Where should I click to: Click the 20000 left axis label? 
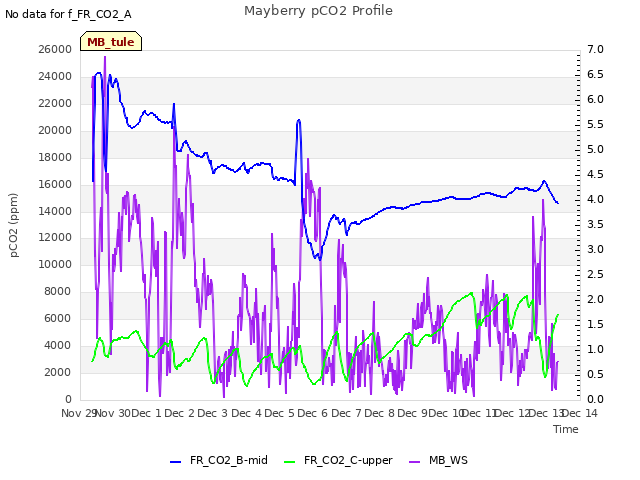[x=55, y=130]
